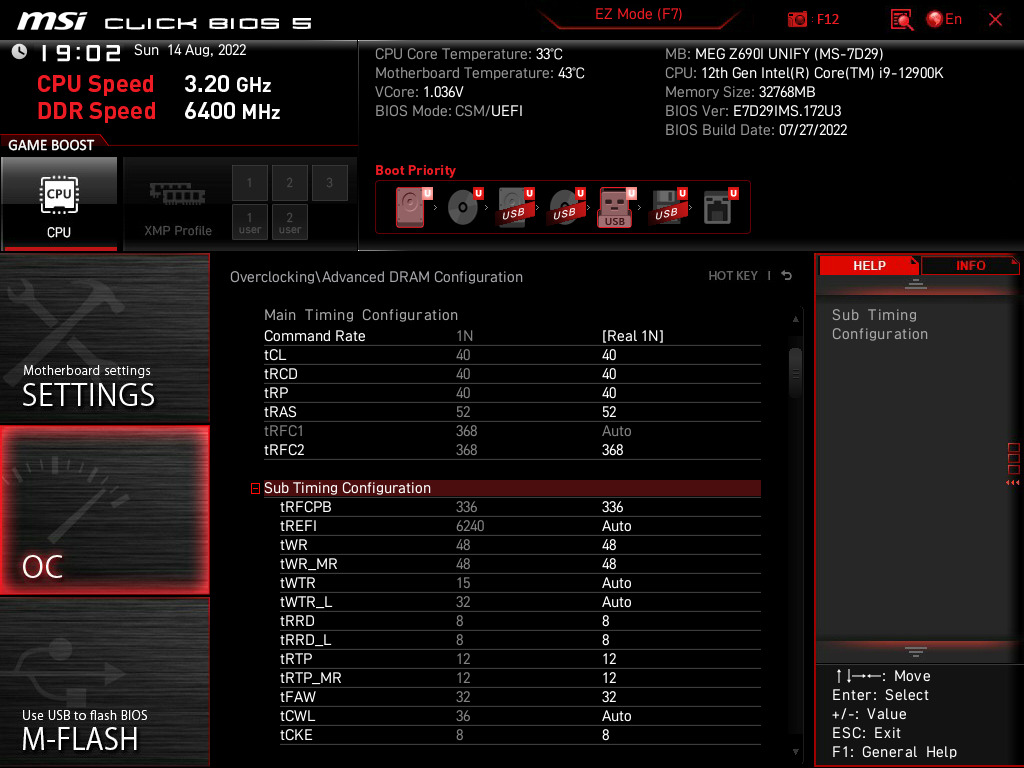This screenshot has height=768, width=1024.
Task: Close the BIOS setup with X
Action: coord(995,20)
